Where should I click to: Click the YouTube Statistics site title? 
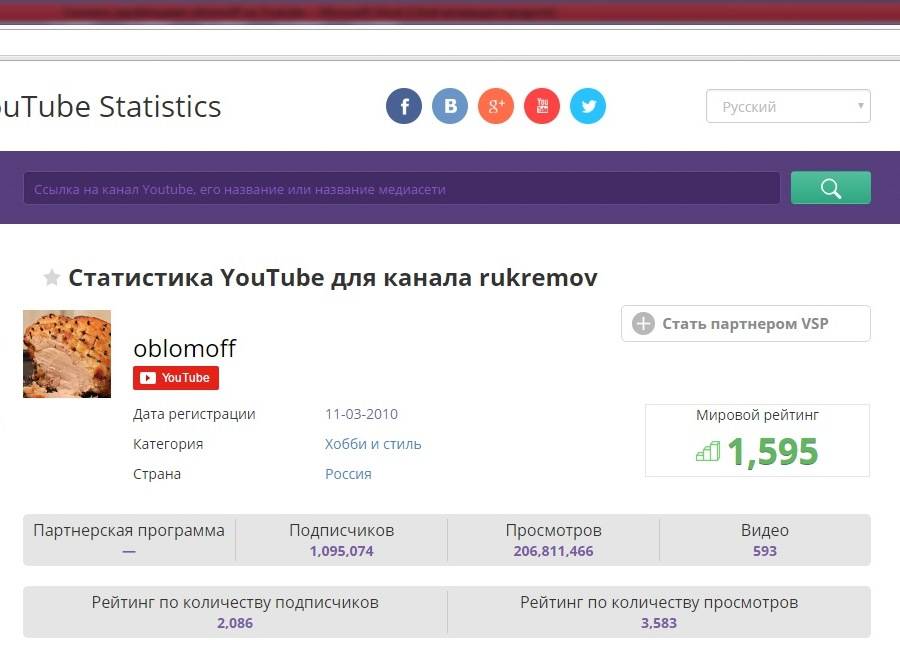[109, 107]
